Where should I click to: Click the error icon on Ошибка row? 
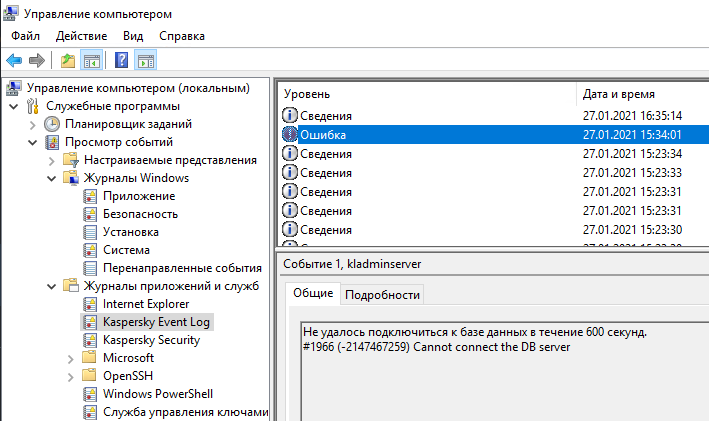pos(290,134)
